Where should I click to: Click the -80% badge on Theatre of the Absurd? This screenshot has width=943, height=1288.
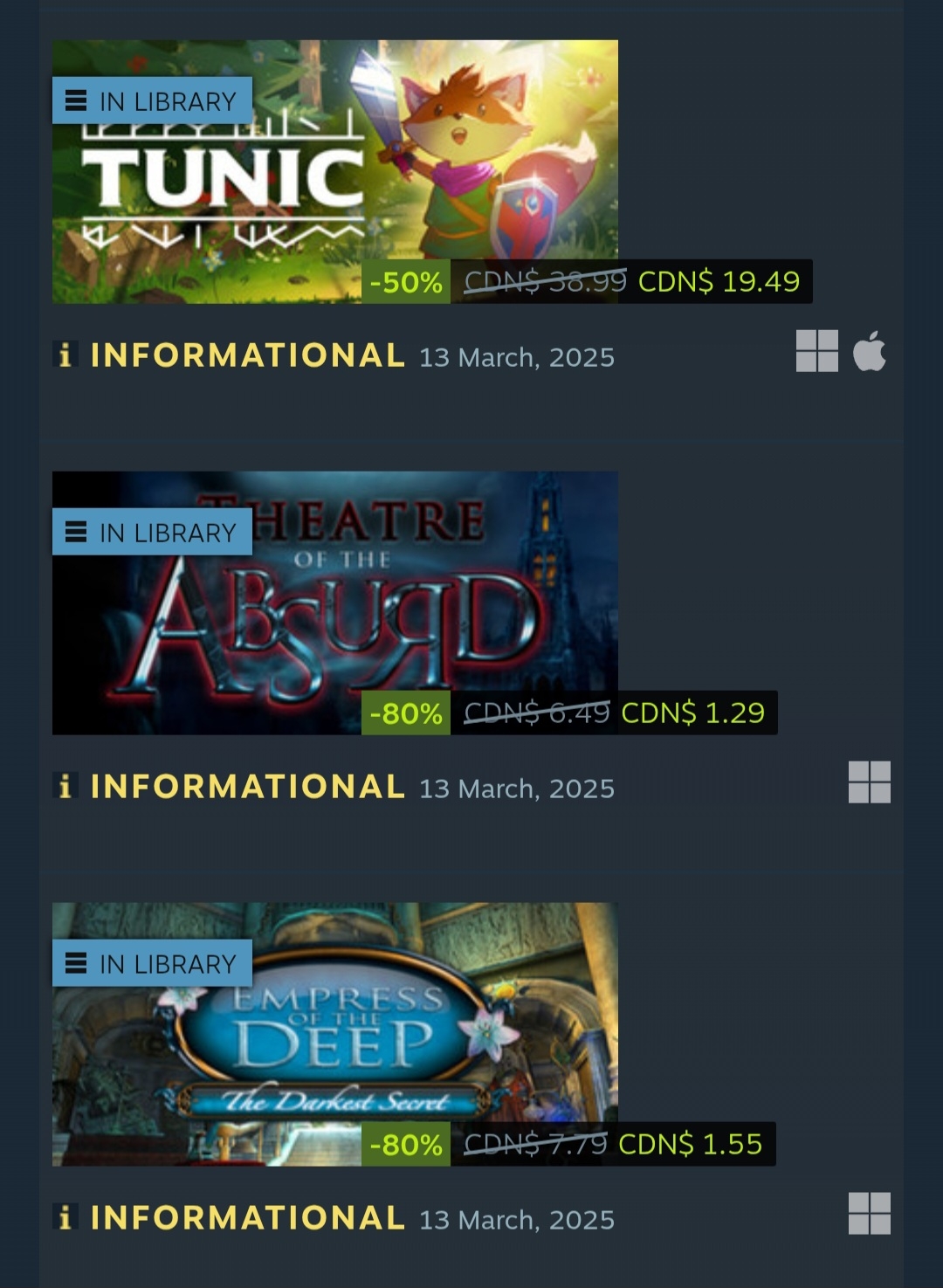pos(406,713)
